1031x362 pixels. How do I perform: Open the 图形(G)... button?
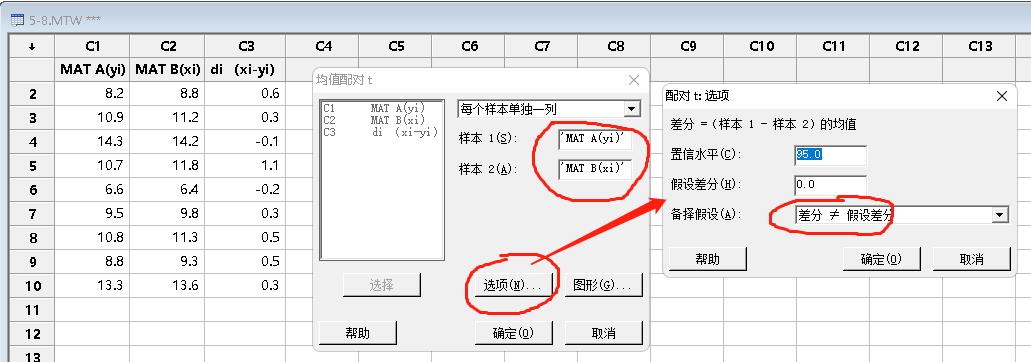click(x=603, y=285)
